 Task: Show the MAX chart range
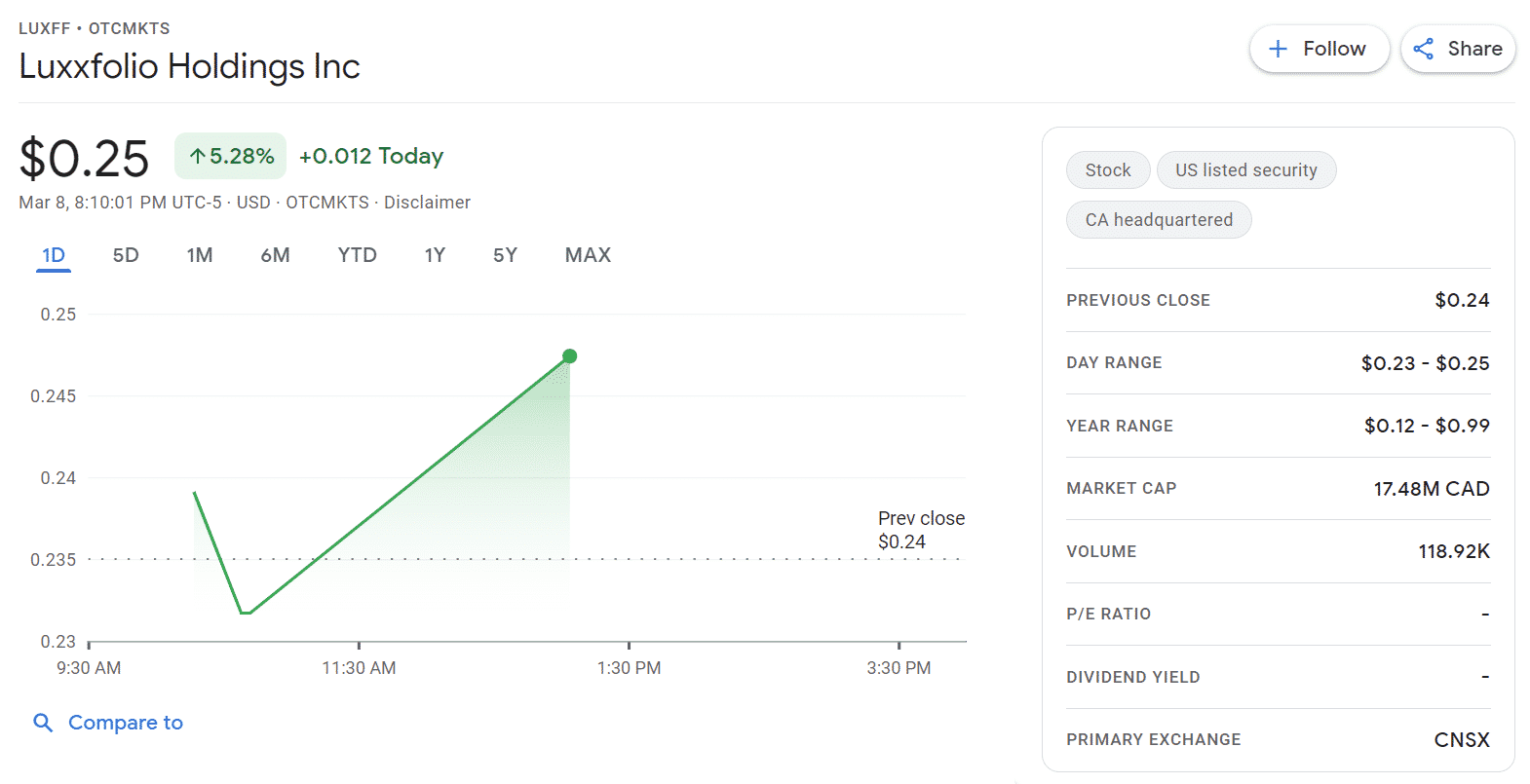pos(588,255)
